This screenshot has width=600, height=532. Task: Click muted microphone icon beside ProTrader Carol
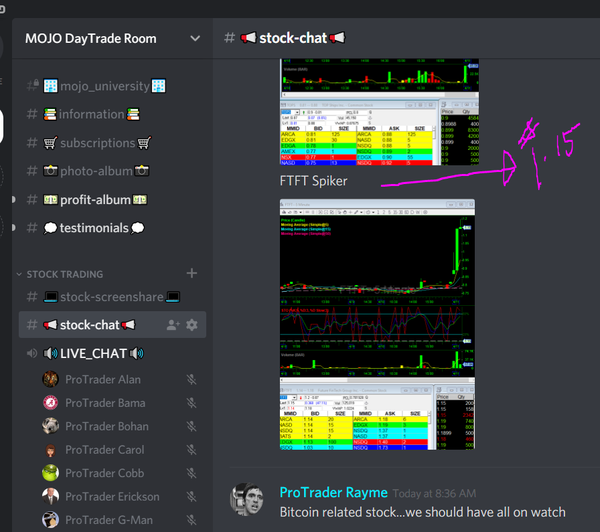191,450
